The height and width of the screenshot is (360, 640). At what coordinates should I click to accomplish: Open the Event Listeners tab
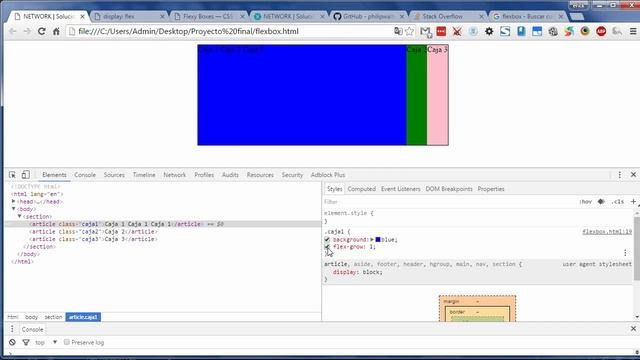(x=400, y=189)
